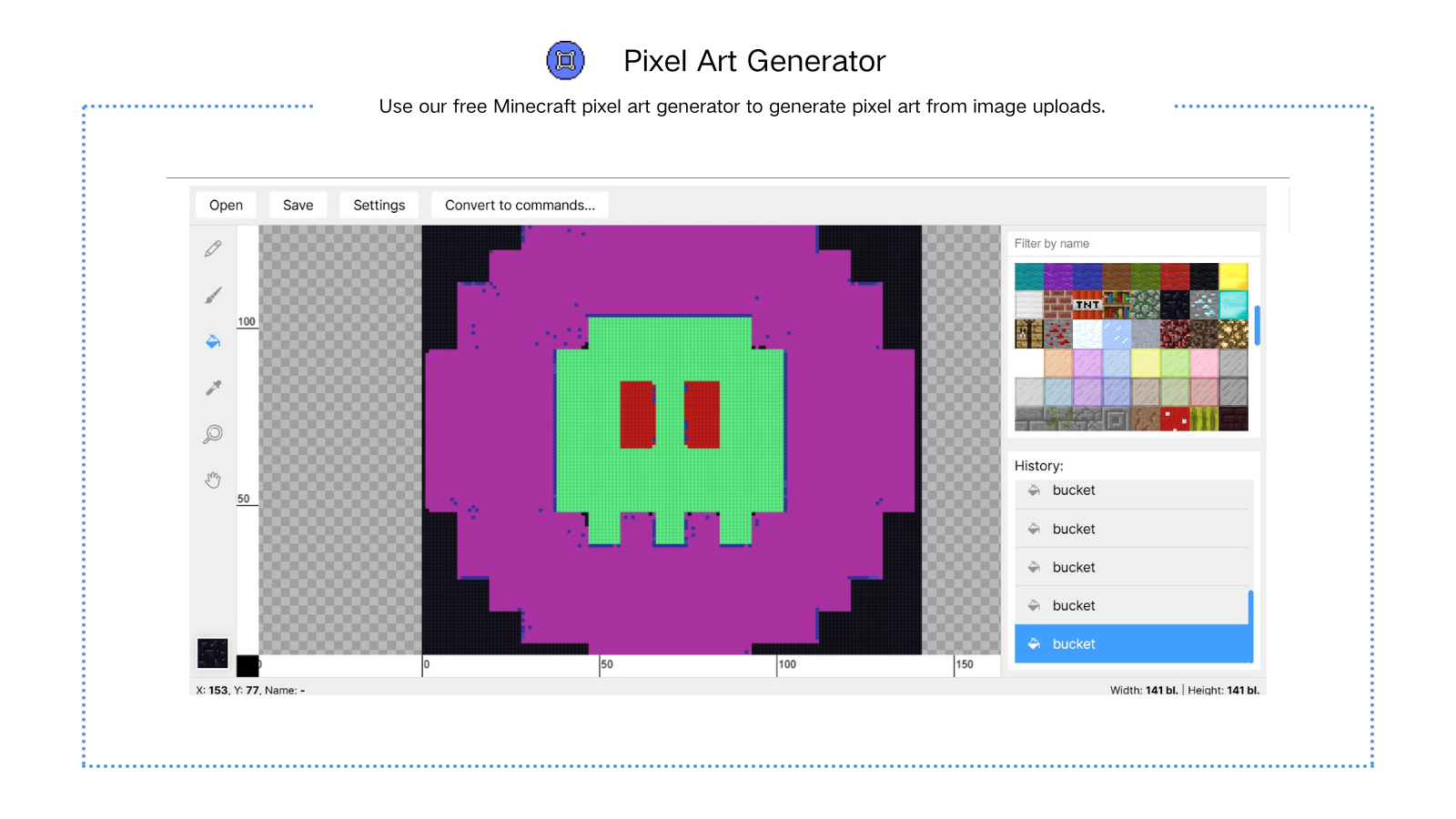Activate the paint bucket fill tool
Image resolution: width=1456 pixels, height=819 pixels.
(213, 341)
